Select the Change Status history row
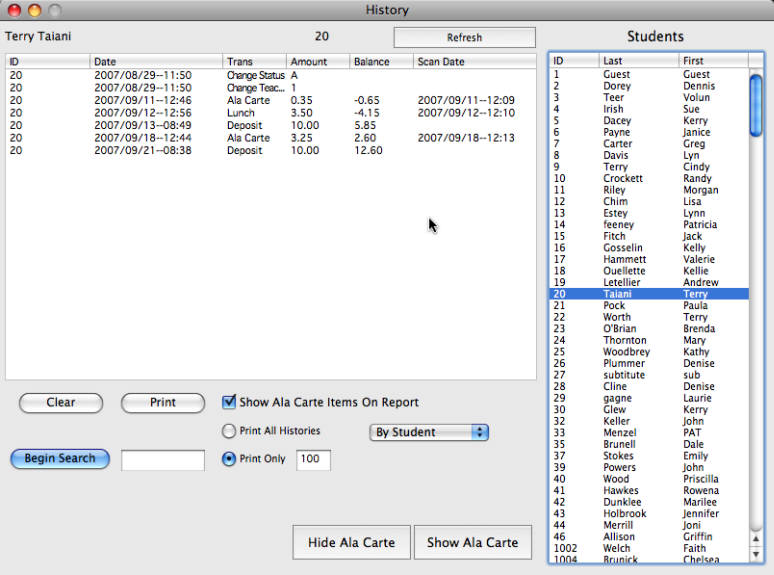This screenshot has width=774, height=575. [271, 75]
